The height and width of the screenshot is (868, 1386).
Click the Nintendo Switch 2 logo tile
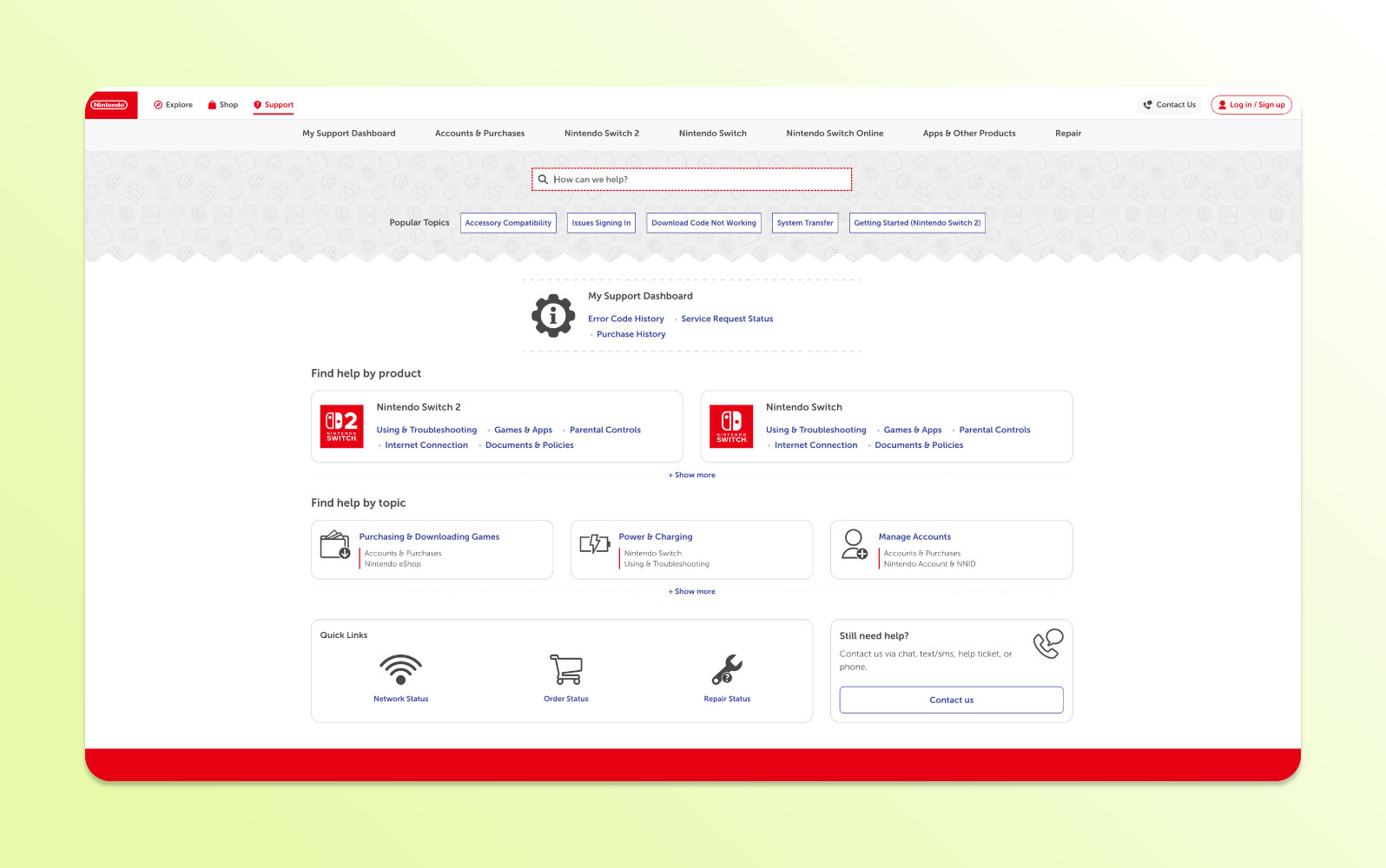(x=342, y=426)
